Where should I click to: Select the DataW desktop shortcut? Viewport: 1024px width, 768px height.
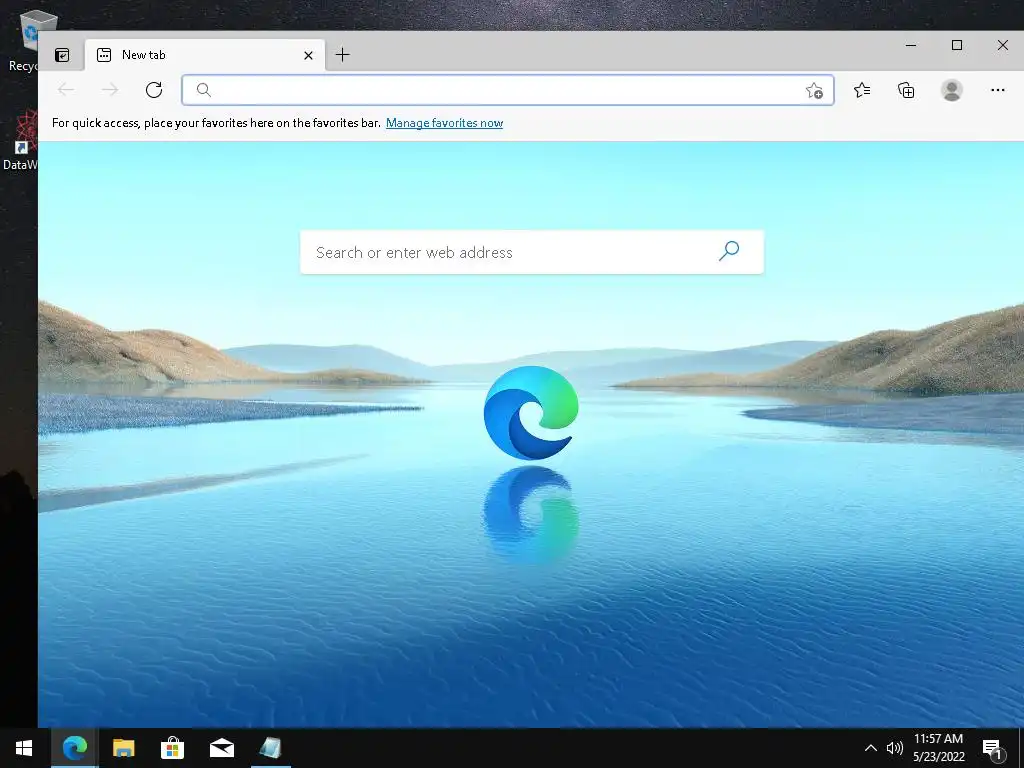(x=20, y=140)
